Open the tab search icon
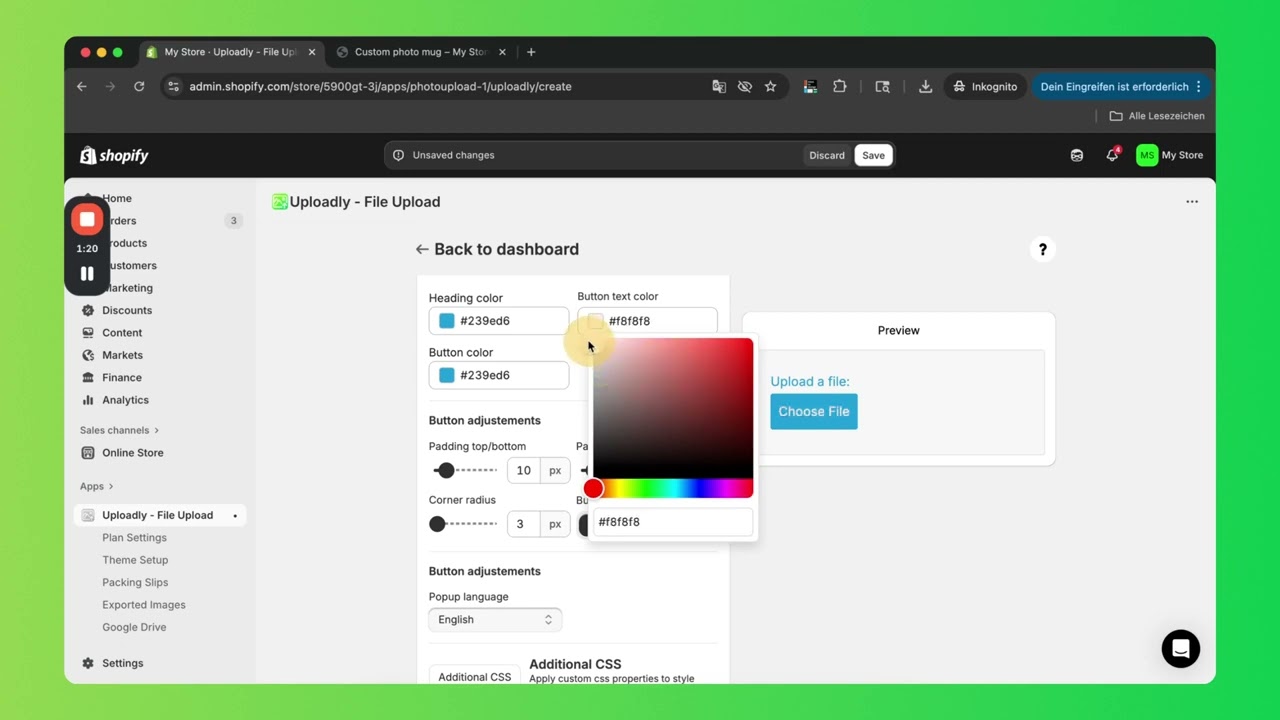 tap(882, 87)
